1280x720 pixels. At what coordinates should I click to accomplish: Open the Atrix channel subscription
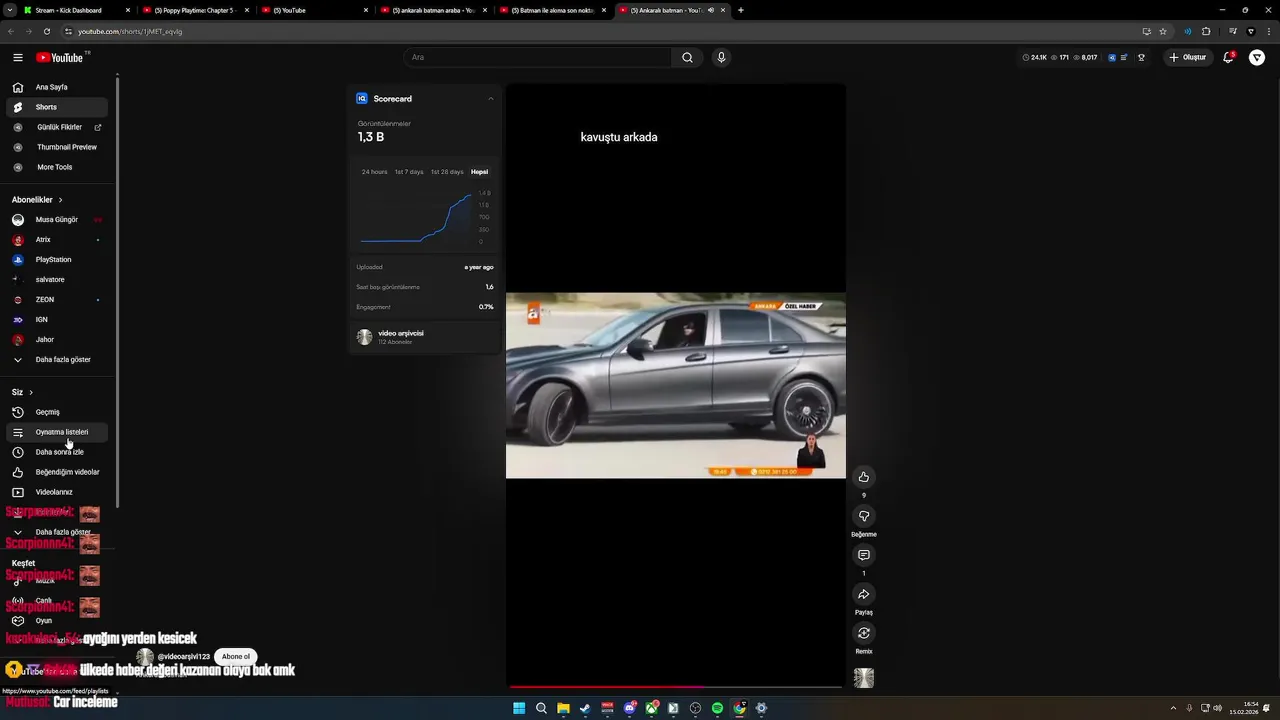click(57, 239)
